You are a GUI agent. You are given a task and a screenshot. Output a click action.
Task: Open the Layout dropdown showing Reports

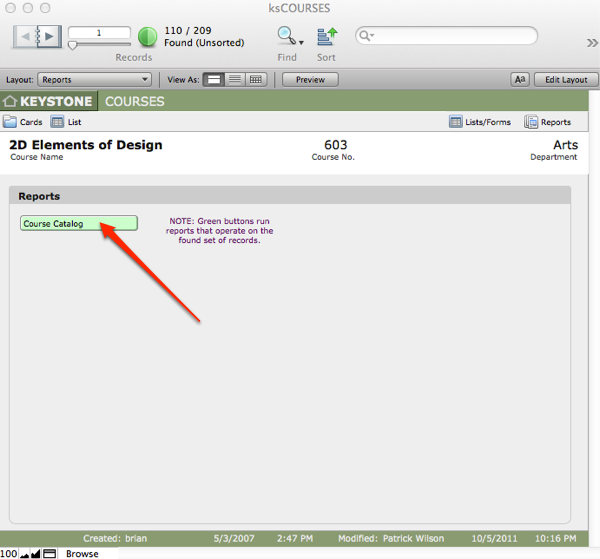[x=95, y=79]
